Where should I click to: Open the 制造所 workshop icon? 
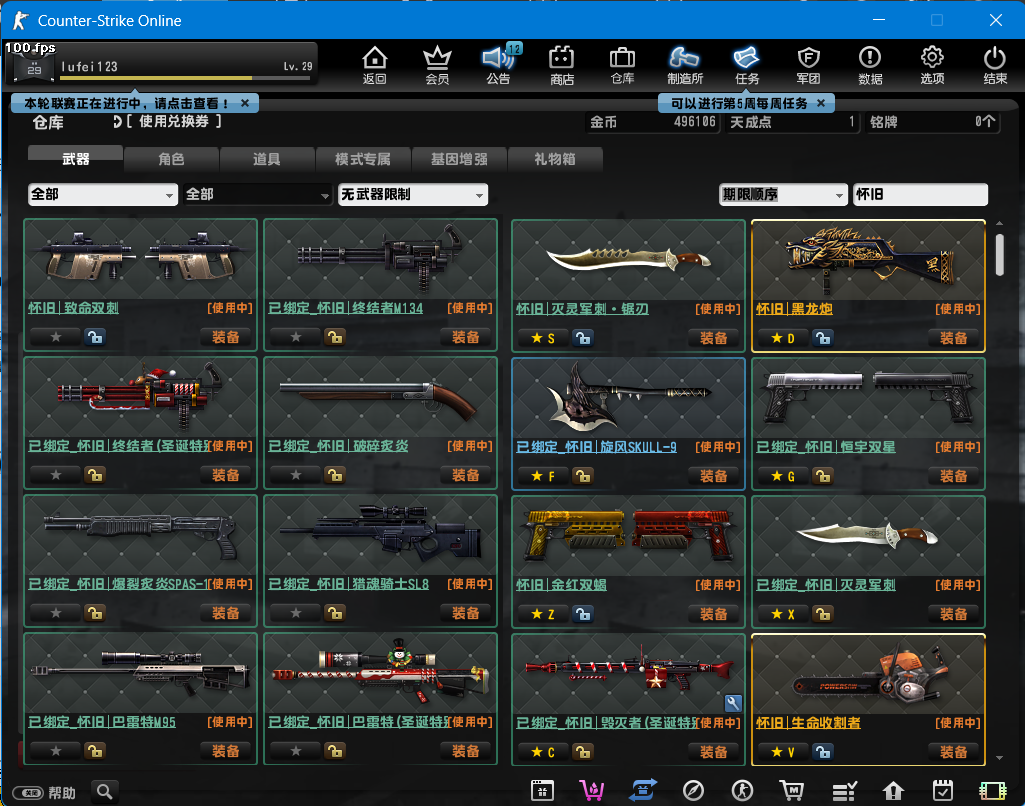coord(684,65)
